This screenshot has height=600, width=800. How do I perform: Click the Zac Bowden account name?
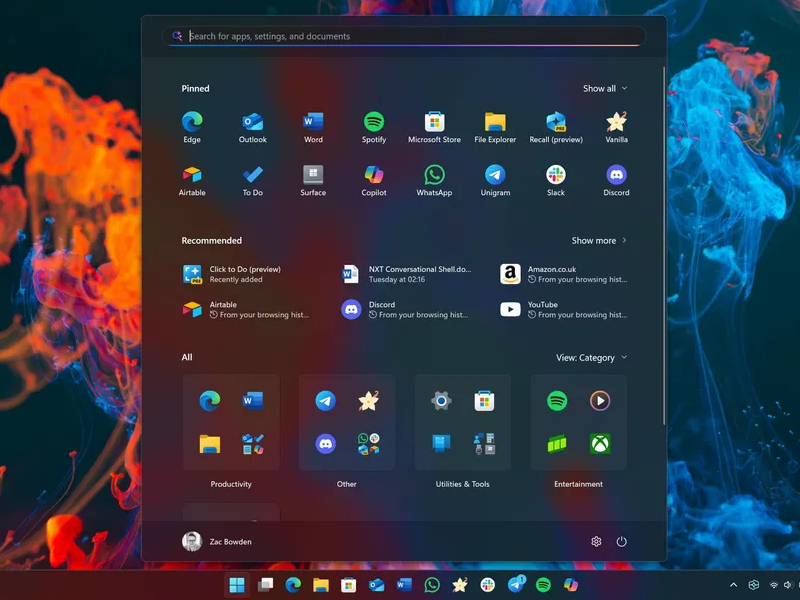pyautogui.click(x=233, y=541)
